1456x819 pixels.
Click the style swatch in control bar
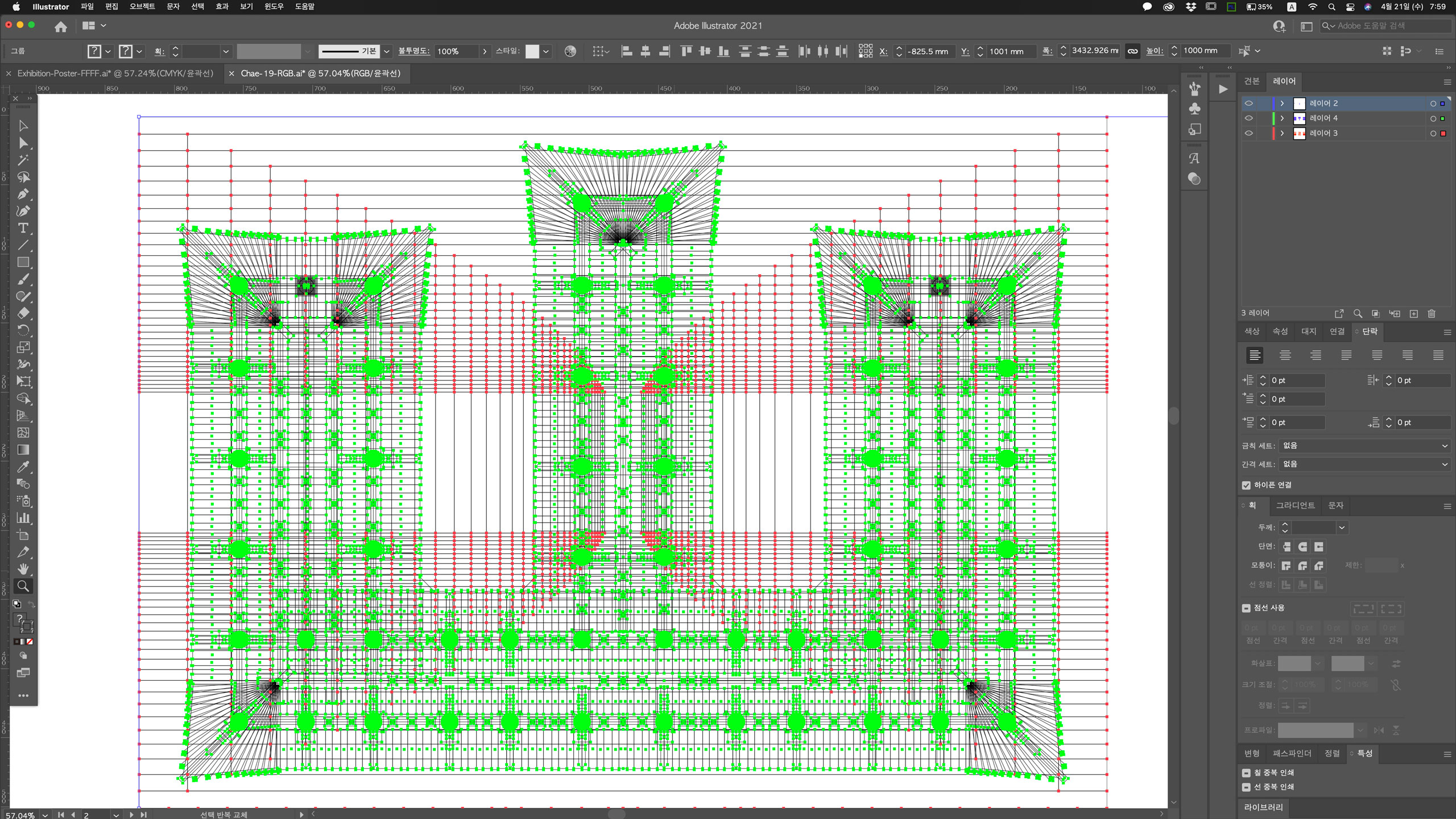(x=532, y=51)
